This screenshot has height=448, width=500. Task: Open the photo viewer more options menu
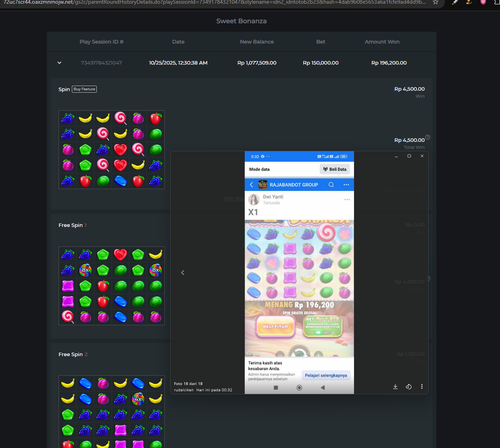422,387
